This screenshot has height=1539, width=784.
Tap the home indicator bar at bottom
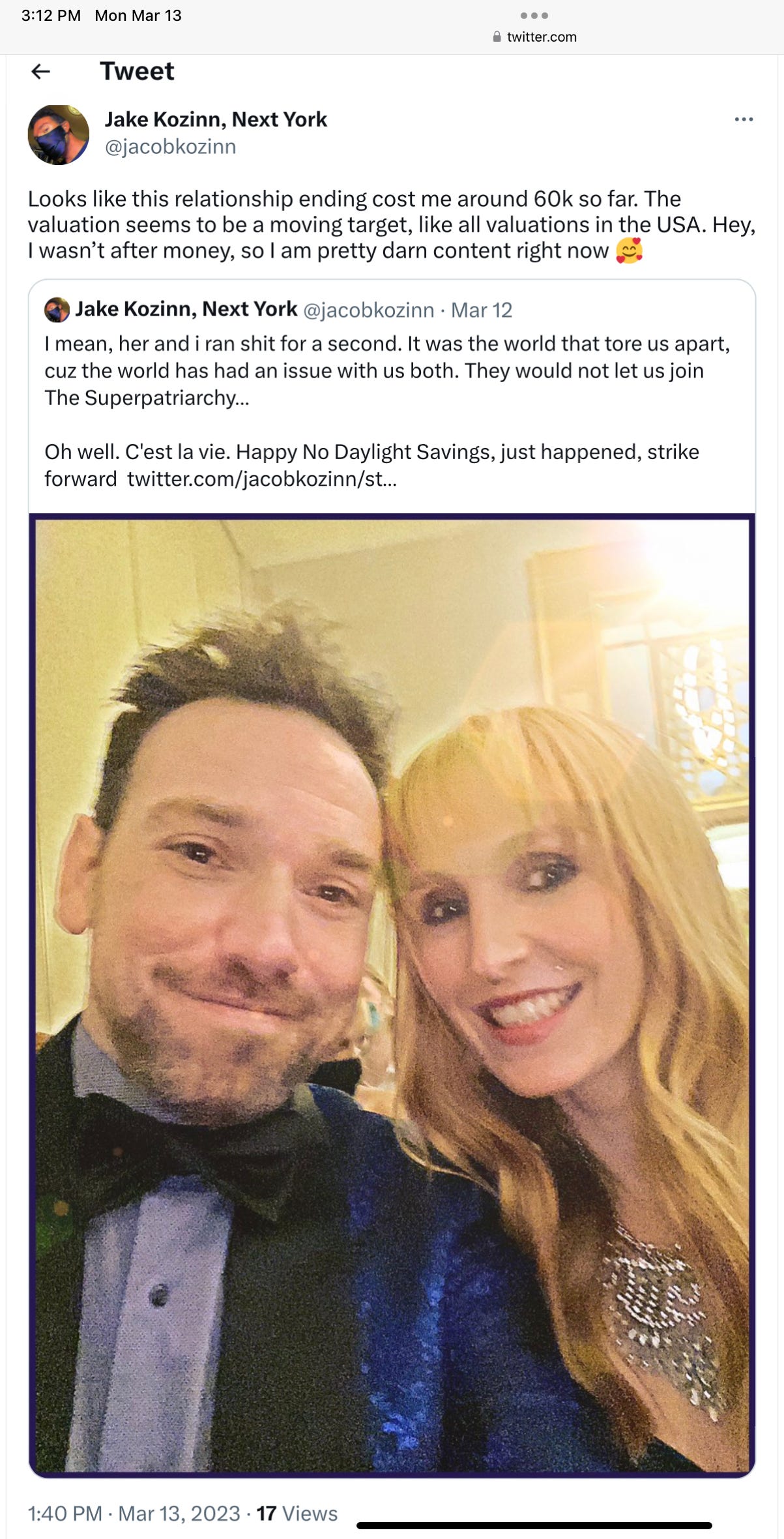point(534,1525)
